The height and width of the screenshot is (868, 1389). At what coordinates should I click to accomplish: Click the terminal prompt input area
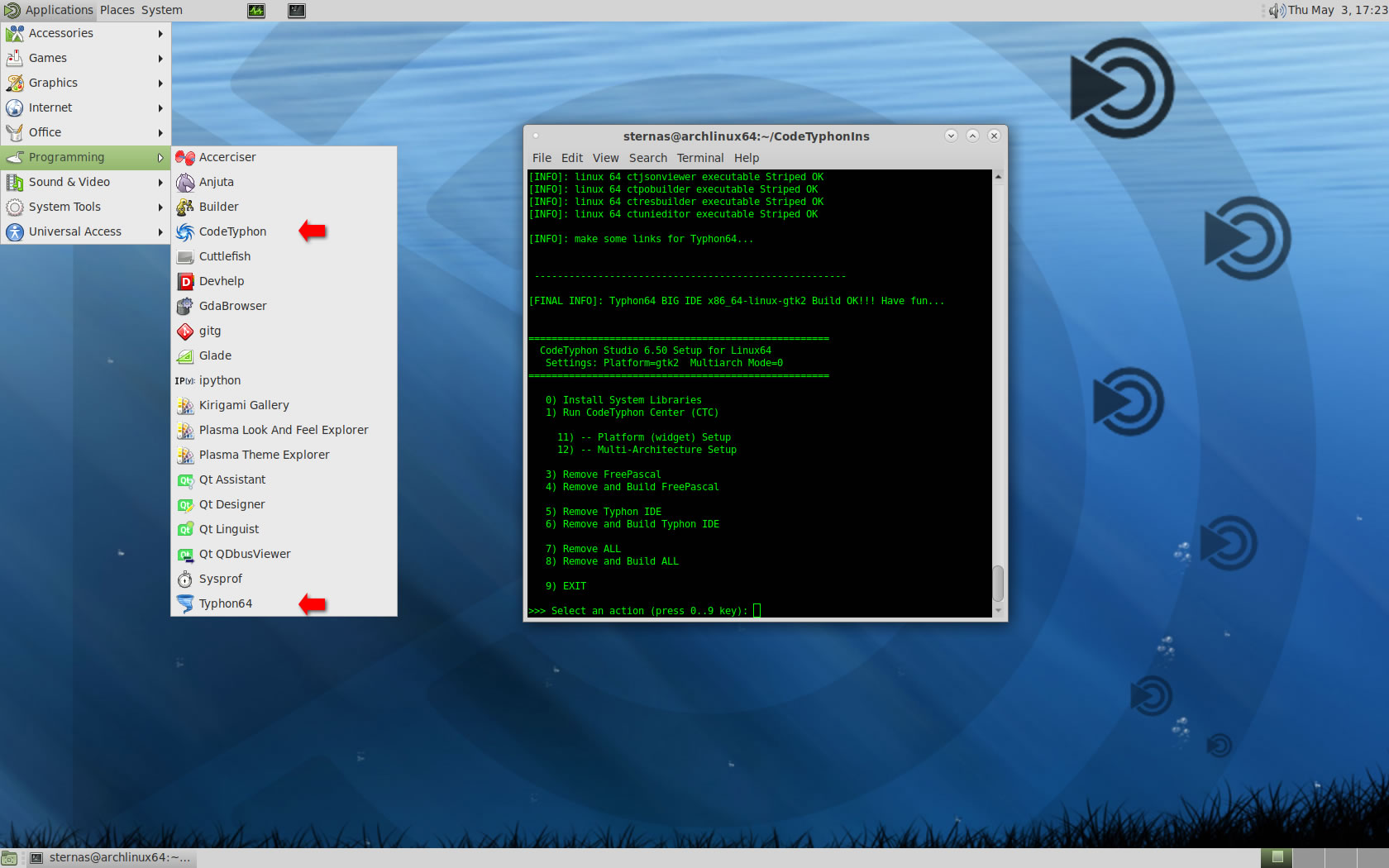pos(757,611)
